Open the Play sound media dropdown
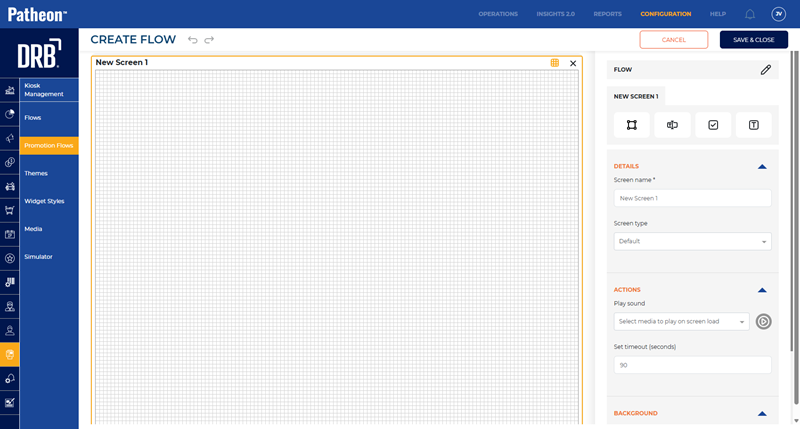800x429 pixels. click(681, 321)
